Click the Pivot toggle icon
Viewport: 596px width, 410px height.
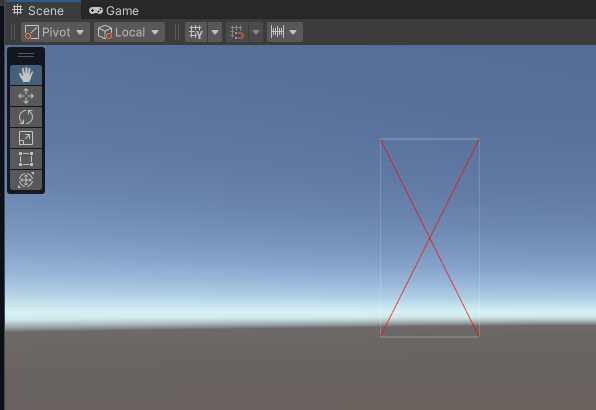click(x=32, y=32)
